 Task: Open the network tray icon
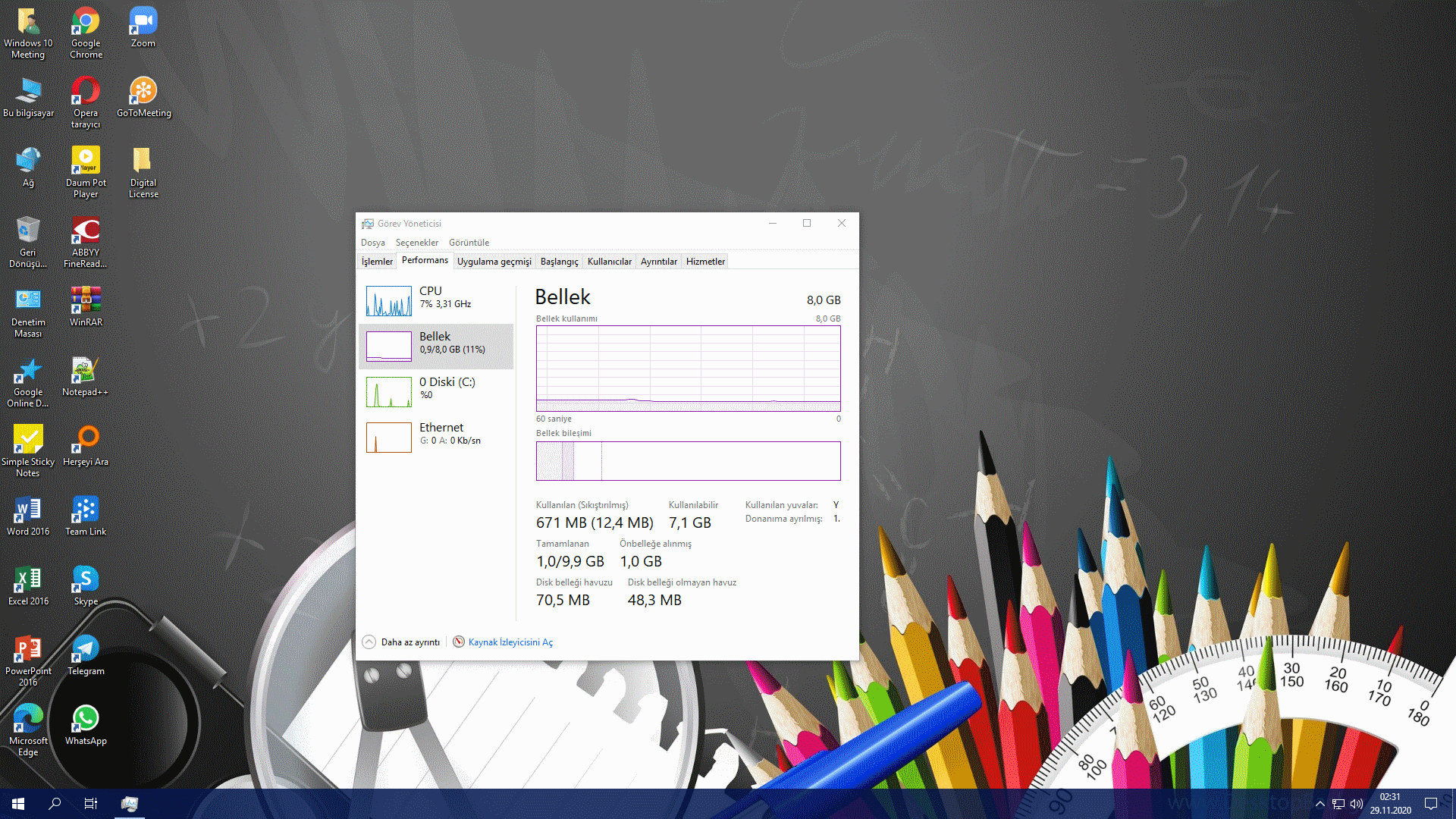click(x=1338, y=804)
